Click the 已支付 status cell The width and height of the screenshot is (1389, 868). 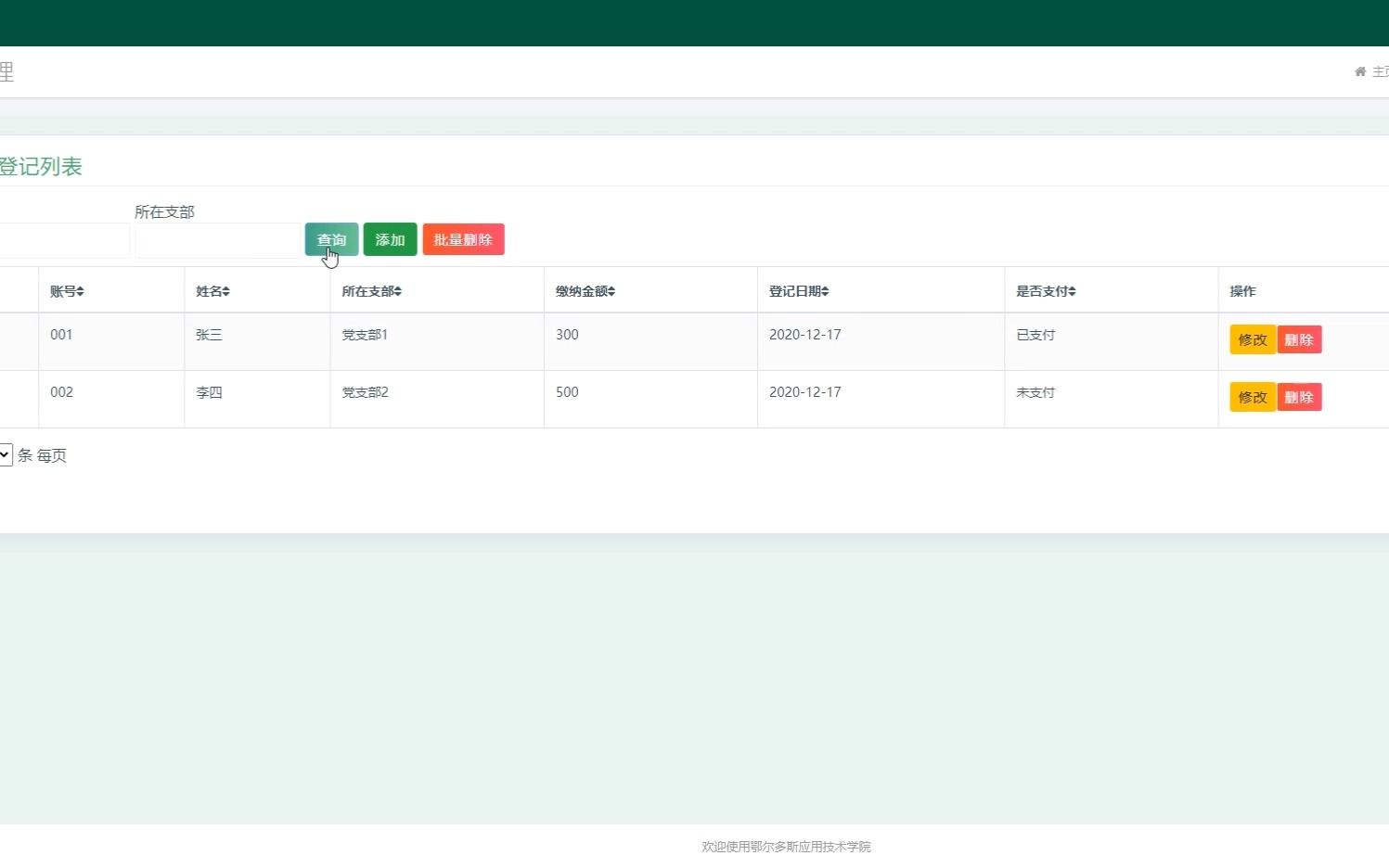click(1035, 335)
